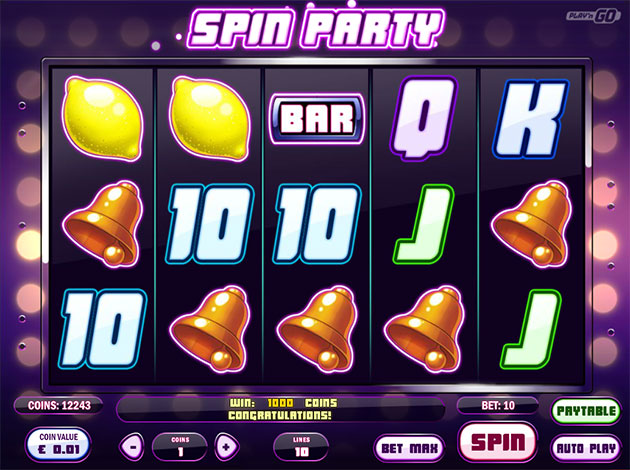
Task: Click the bell in the fifth reel
Action: coord(531,224)
